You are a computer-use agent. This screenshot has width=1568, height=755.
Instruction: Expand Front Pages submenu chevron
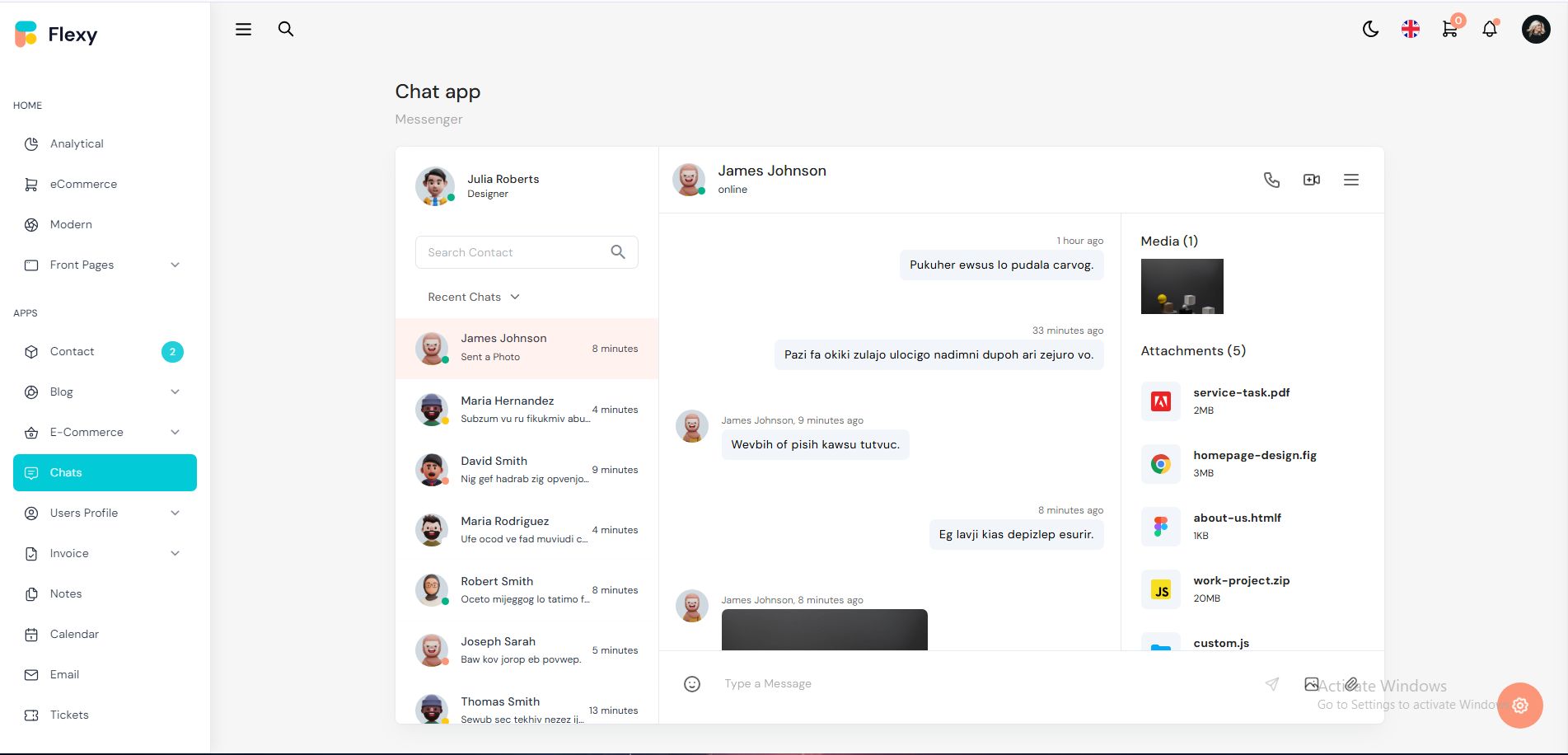(x=175, y=265)
